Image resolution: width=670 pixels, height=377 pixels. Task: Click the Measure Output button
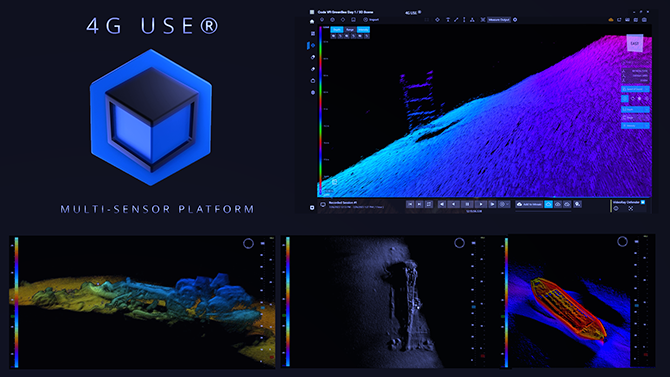click(x=499, y=20)
